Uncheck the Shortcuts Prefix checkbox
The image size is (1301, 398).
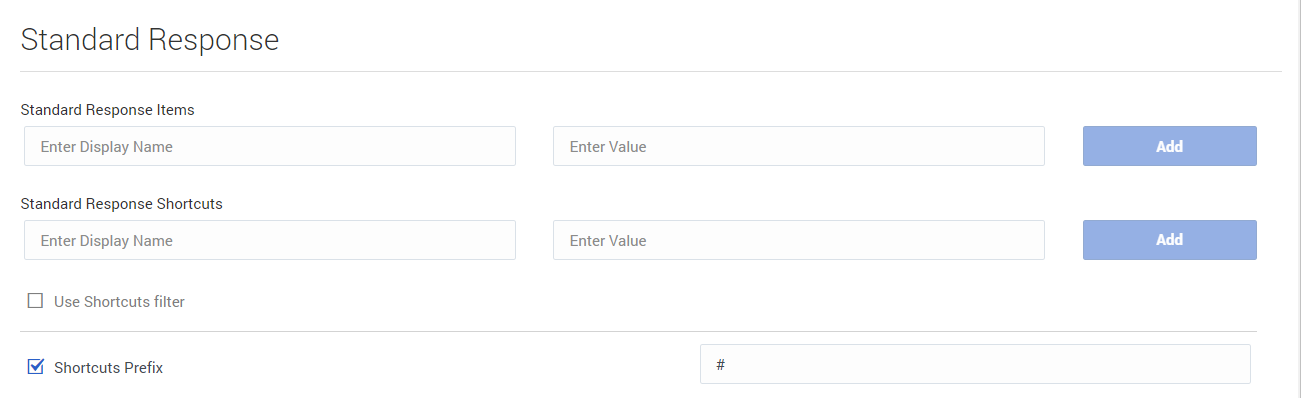click(36, 367)
